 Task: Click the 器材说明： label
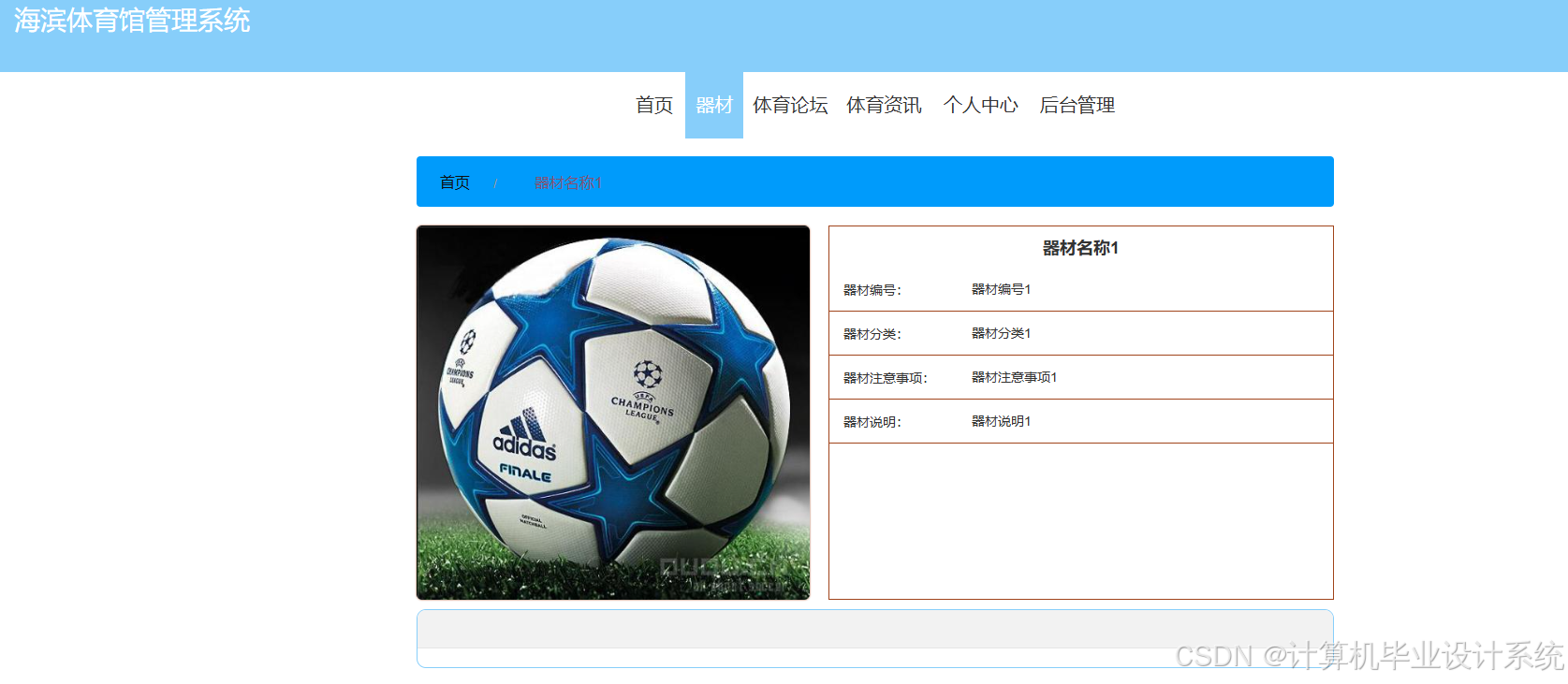click(x=872, y=422)
